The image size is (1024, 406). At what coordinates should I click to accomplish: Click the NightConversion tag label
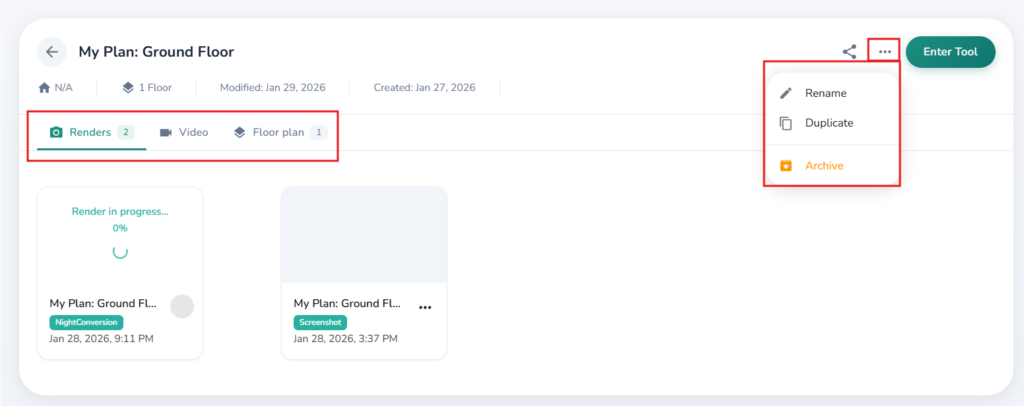pos(87,322)
